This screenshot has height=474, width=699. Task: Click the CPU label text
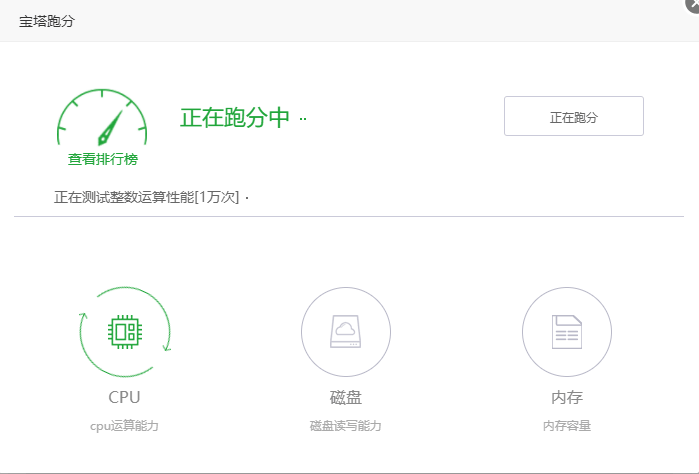pyautogui.click(x=124, y=397)
